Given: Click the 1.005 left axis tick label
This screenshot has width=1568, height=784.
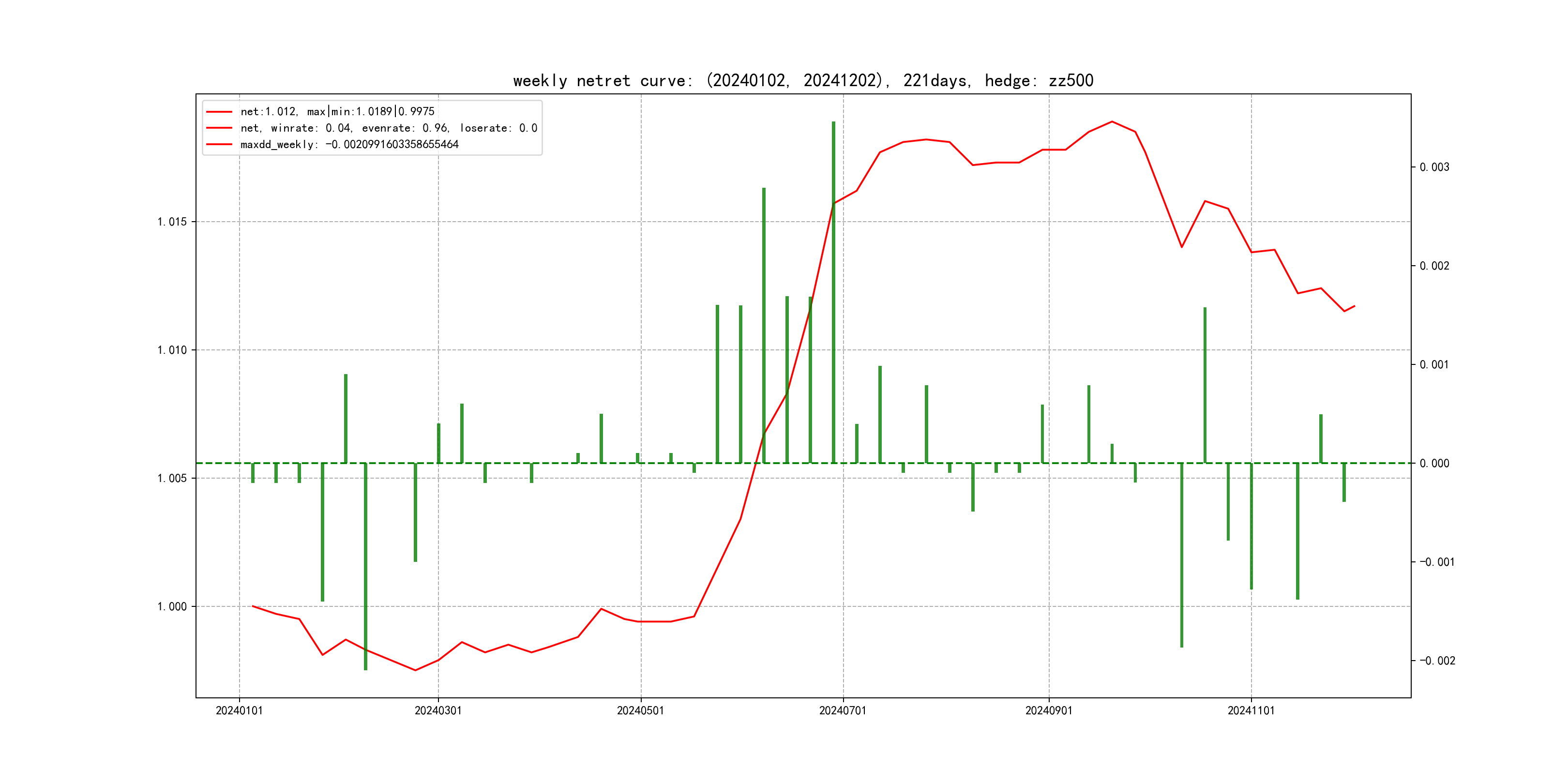Looking at the screenshot, I should (x=172, y=479).
